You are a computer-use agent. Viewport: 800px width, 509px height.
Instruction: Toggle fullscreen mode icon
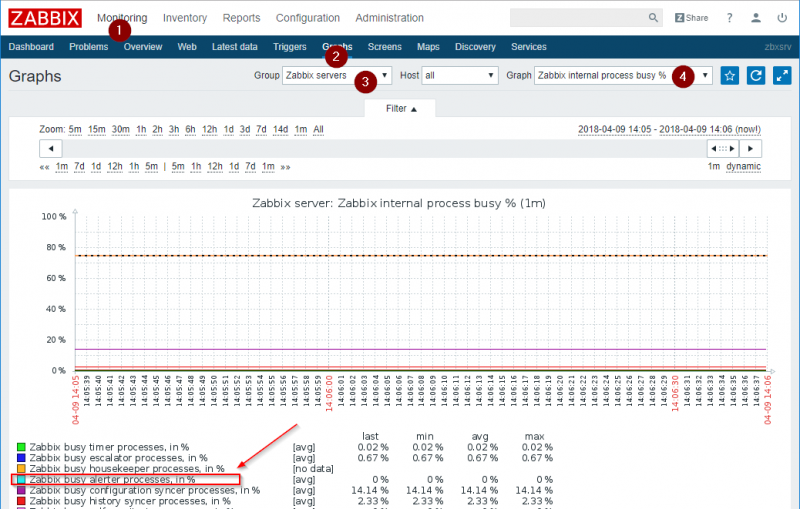point(782,76)
